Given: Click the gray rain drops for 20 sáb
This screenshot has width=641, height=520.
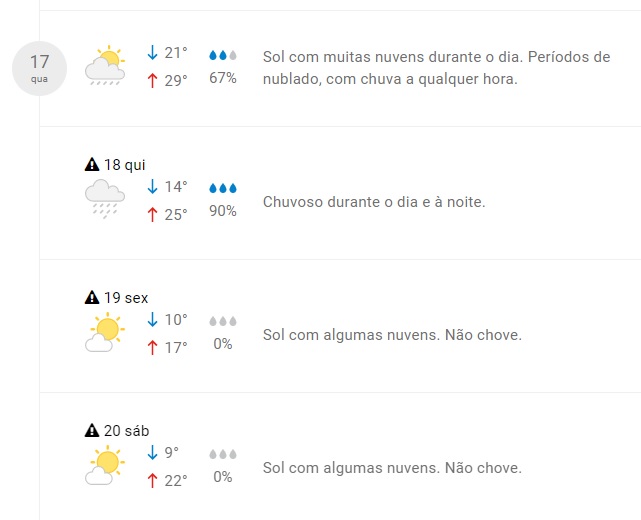Looking at the screenshot, I should click(x=223, y=454).
